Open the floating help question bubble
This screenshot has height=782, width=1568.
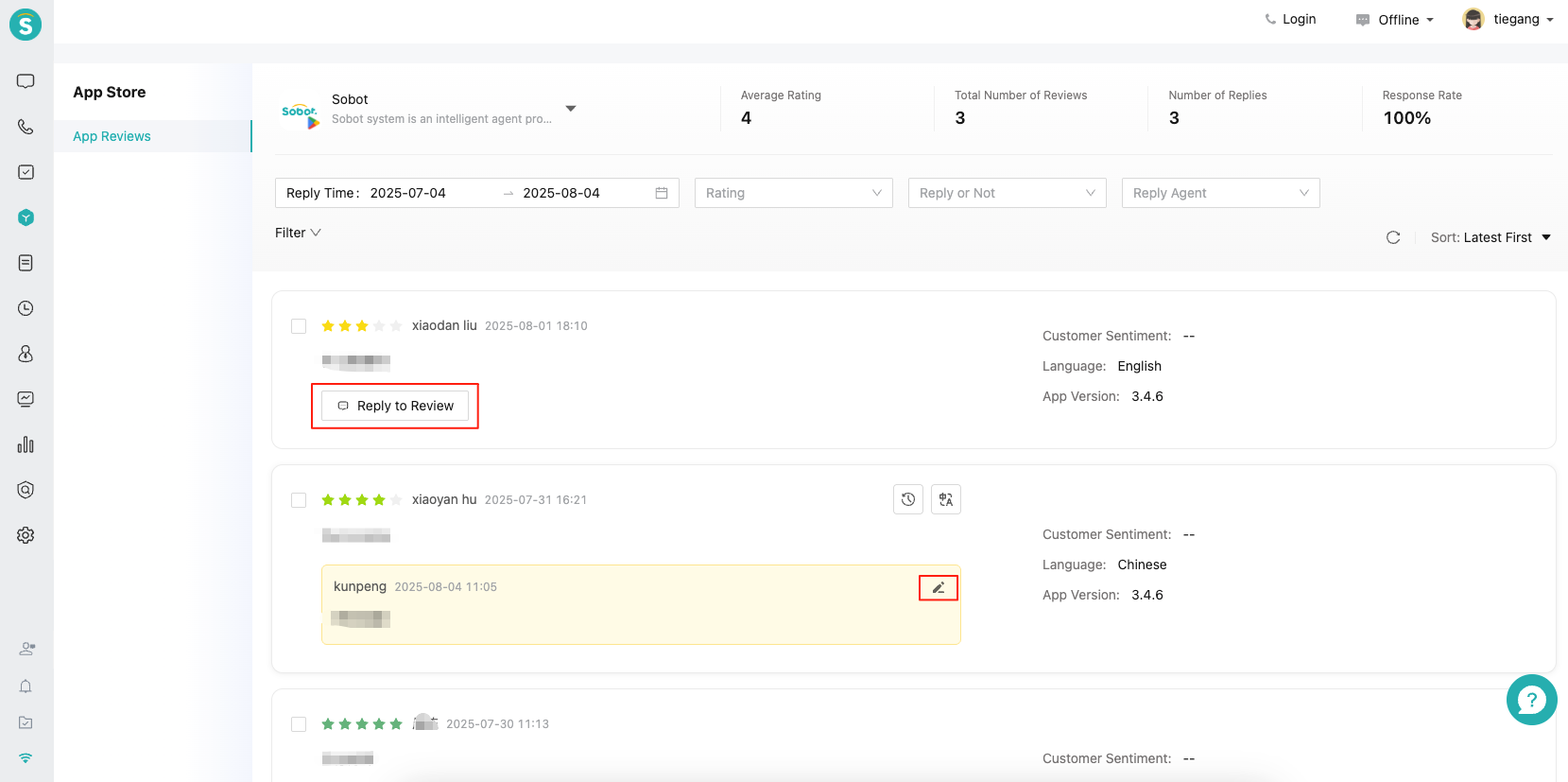coord(1531,700)
